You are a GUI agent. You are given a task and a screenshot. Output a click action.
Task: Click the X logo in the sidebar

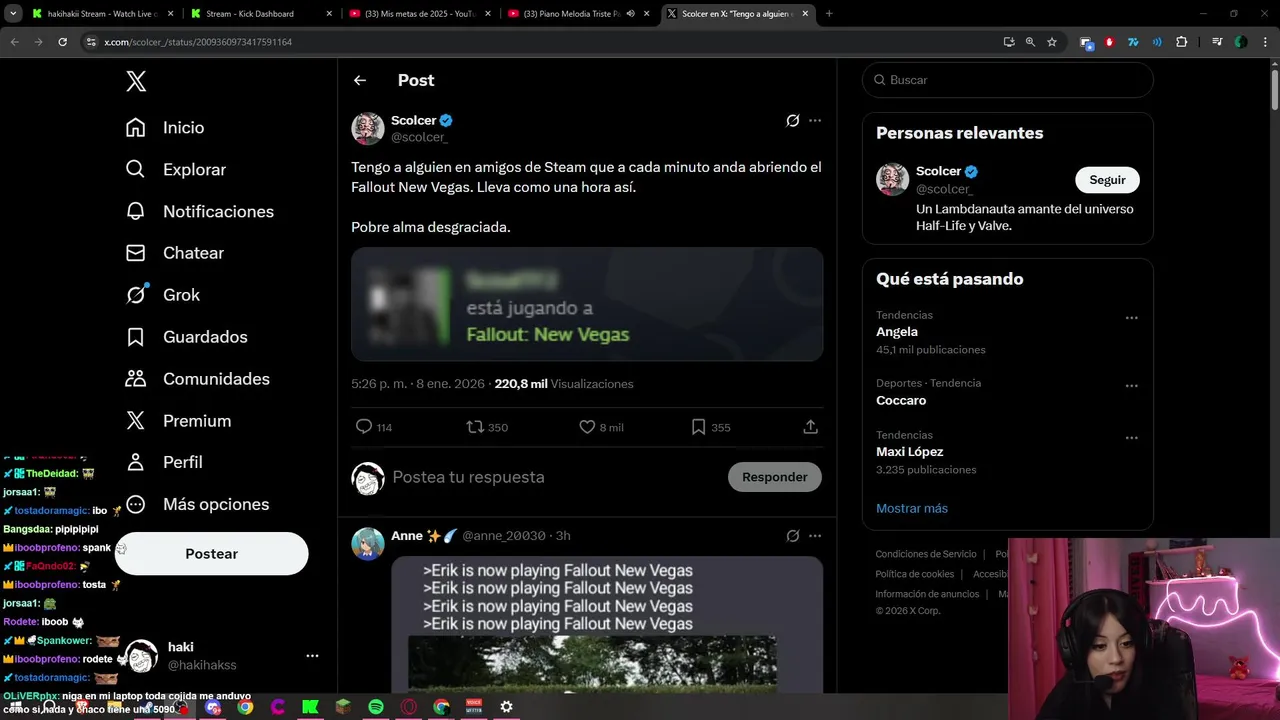pos(136,81)
